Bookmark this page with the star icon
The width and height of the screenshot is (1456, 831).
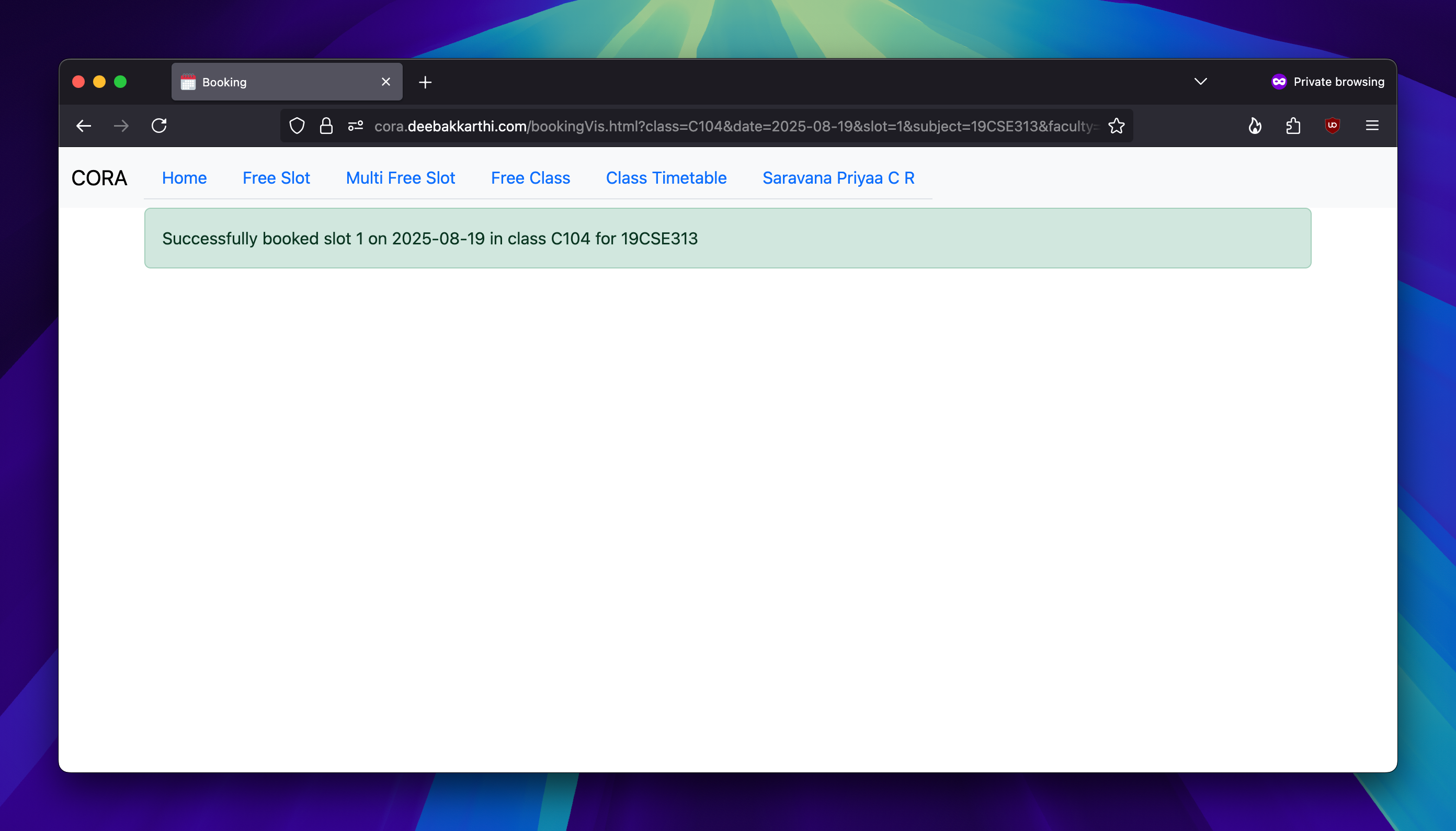(1116, 126)
